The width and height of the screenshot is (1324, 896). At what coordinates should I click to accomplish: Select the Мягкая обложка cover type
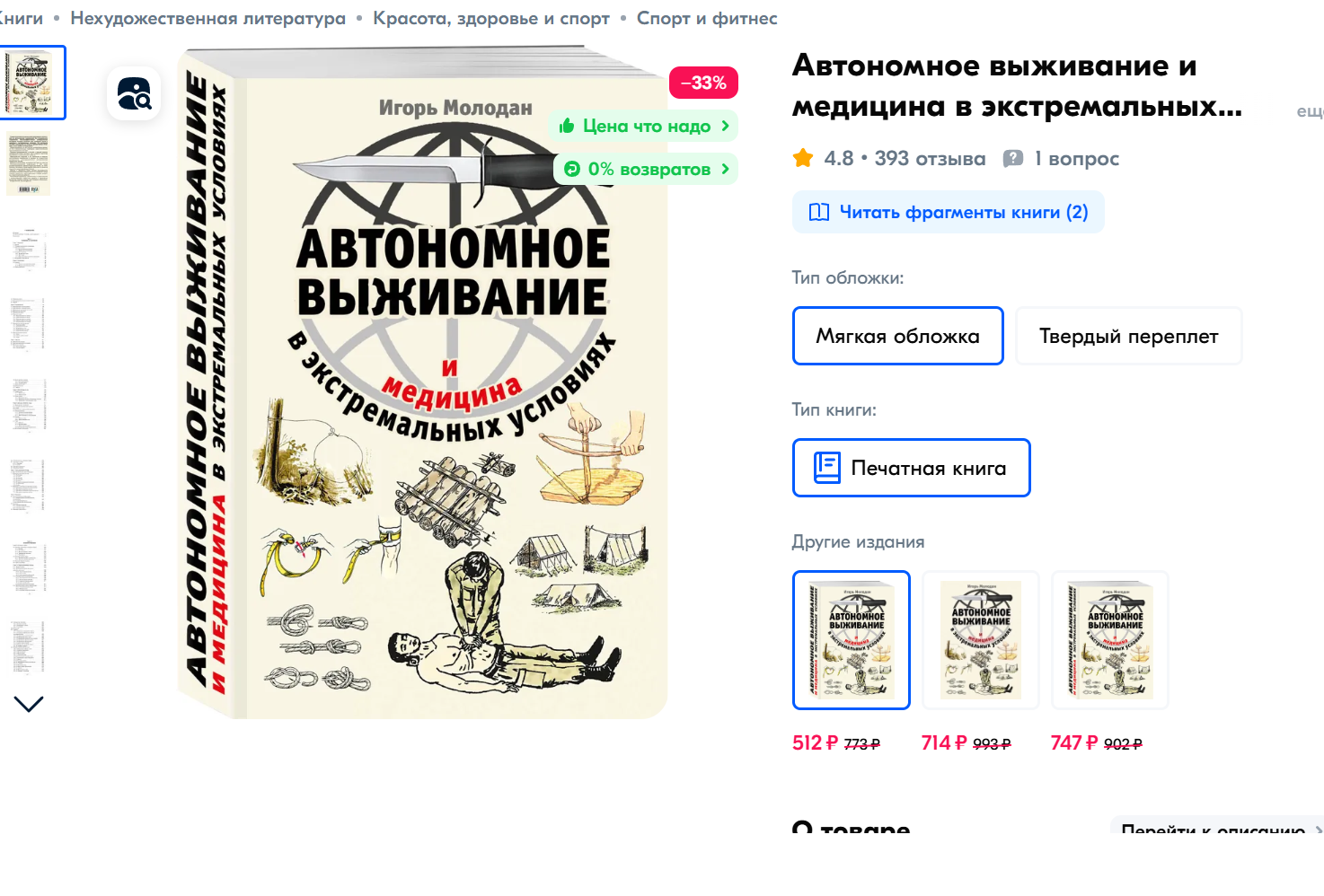click(897, 336)
